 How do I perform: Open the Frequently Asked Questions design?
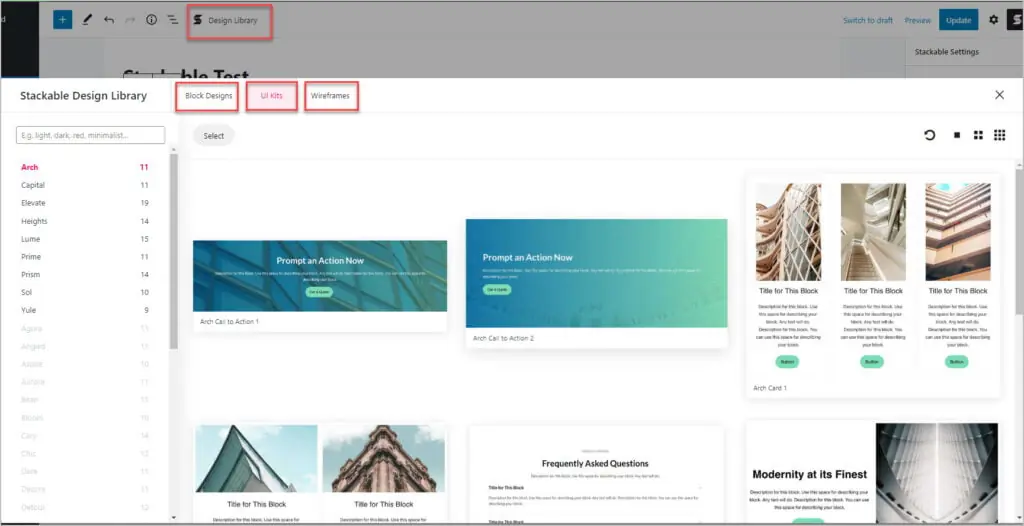coord(596,475)
